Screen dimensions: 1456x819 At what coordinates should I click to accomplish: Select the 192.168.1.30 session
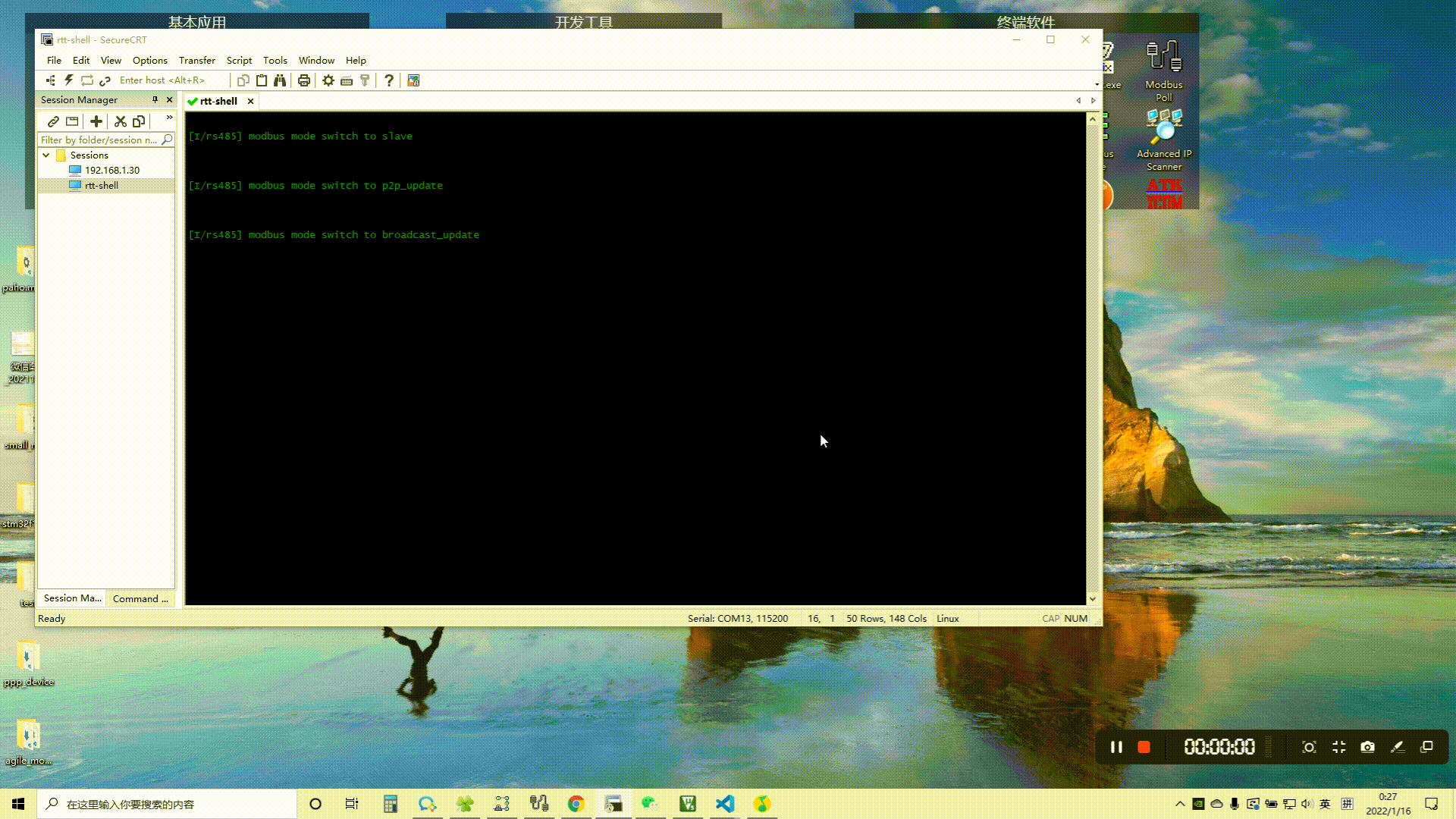[x=111, y=170]
